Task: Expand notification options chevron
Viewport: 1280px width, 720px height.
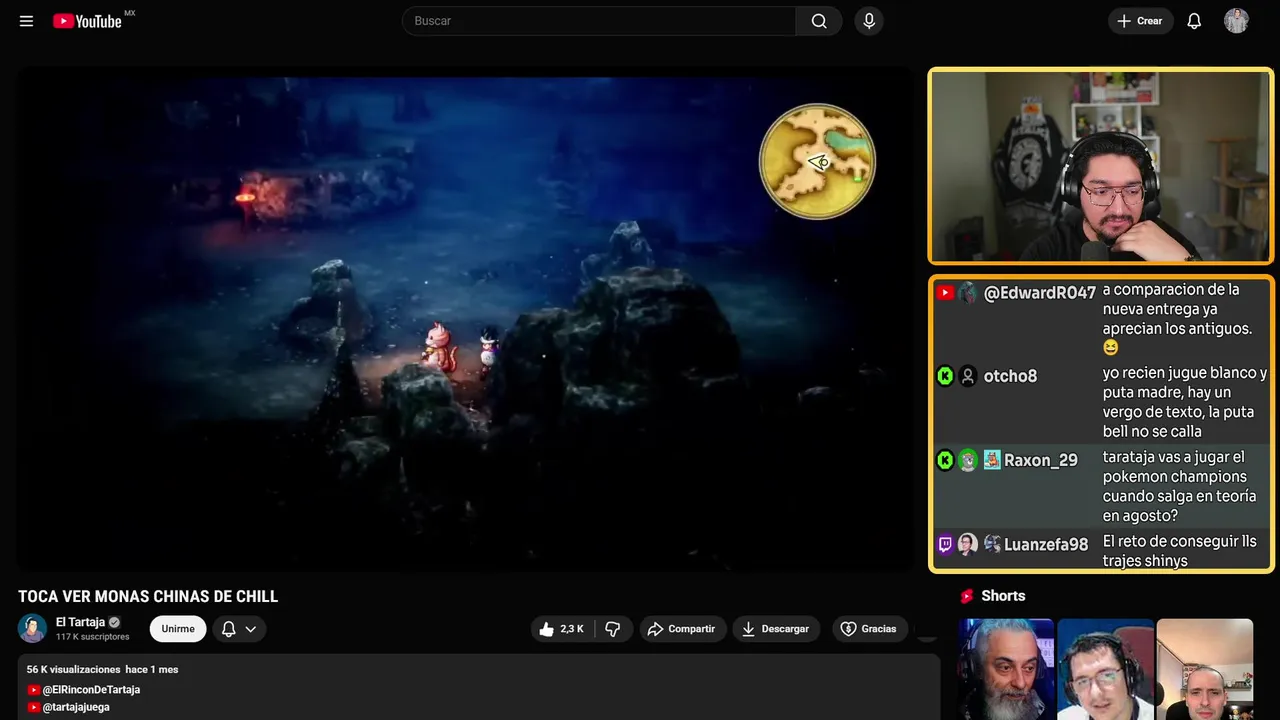Action: 251,629
